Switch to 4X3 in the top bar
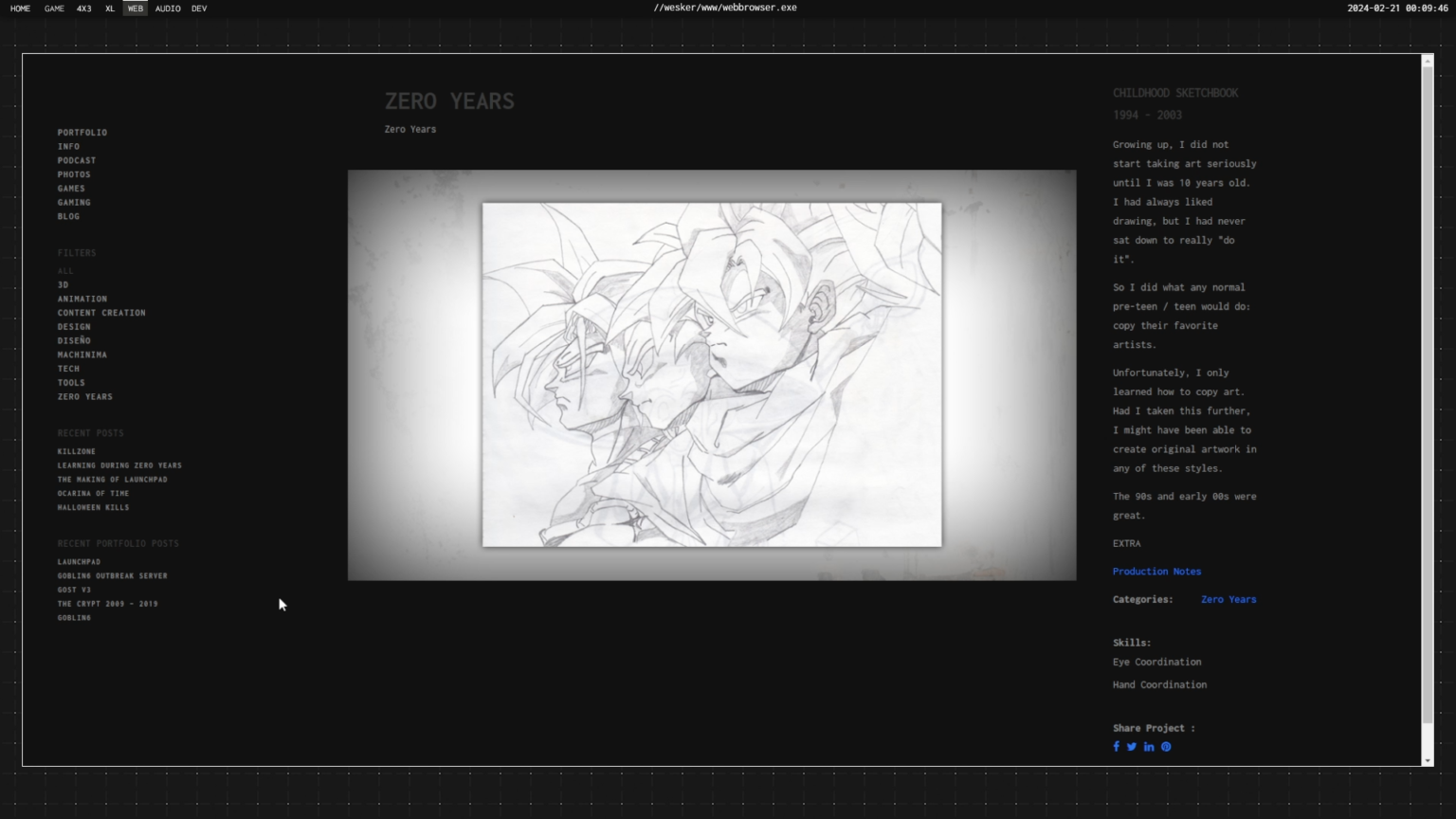 pos(84,9)
